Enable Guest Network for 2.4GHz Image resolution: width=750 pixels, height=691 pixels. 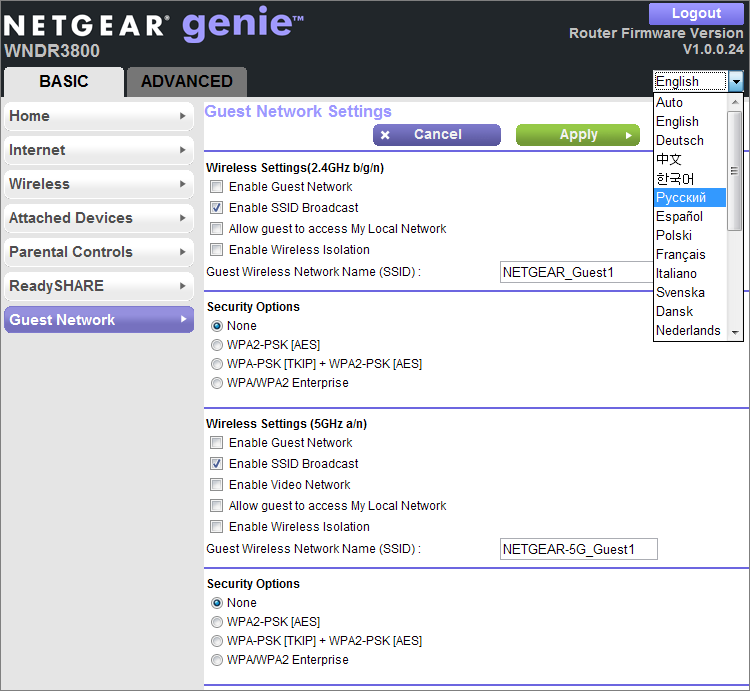[217, 186]
